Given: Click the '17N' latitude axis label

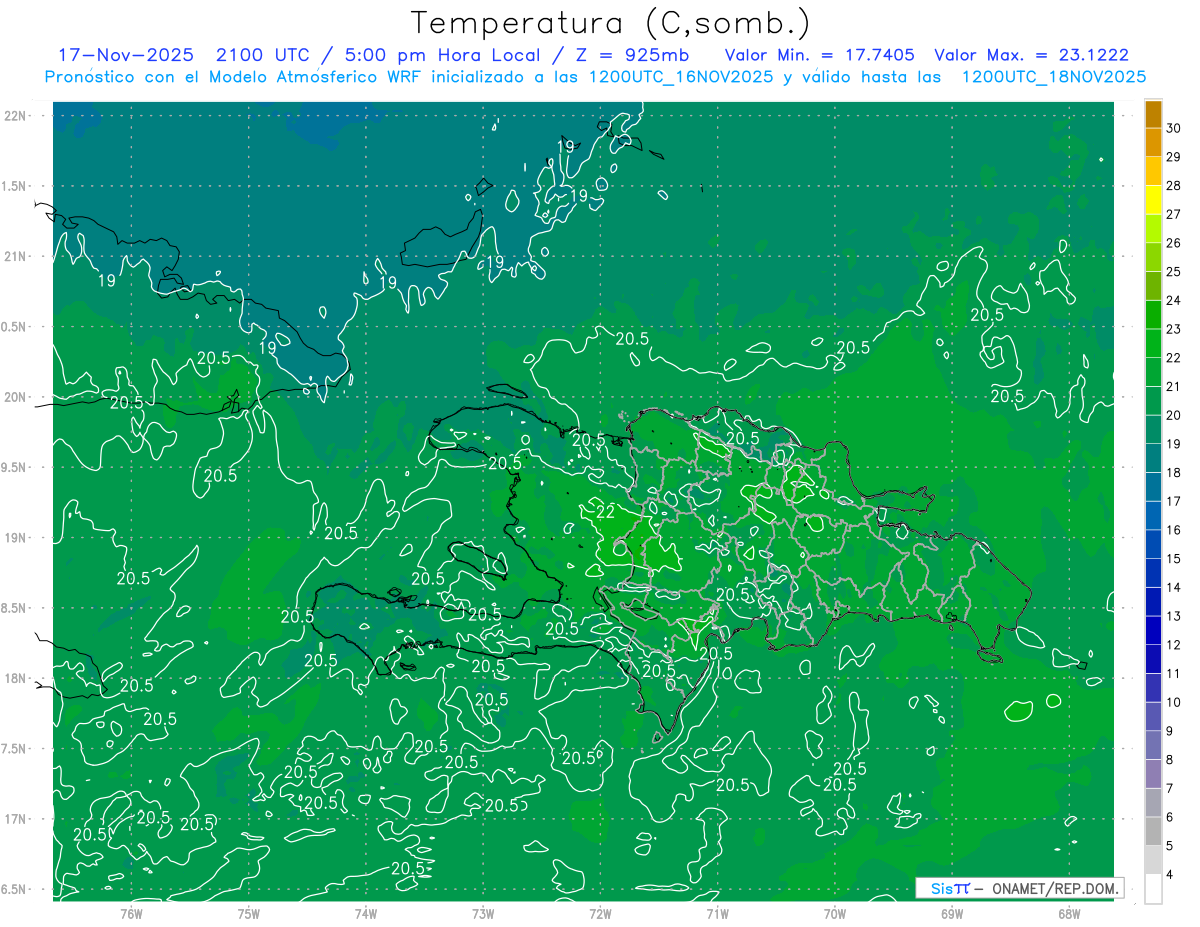Looking at the screenshot, I should [15, 819].
